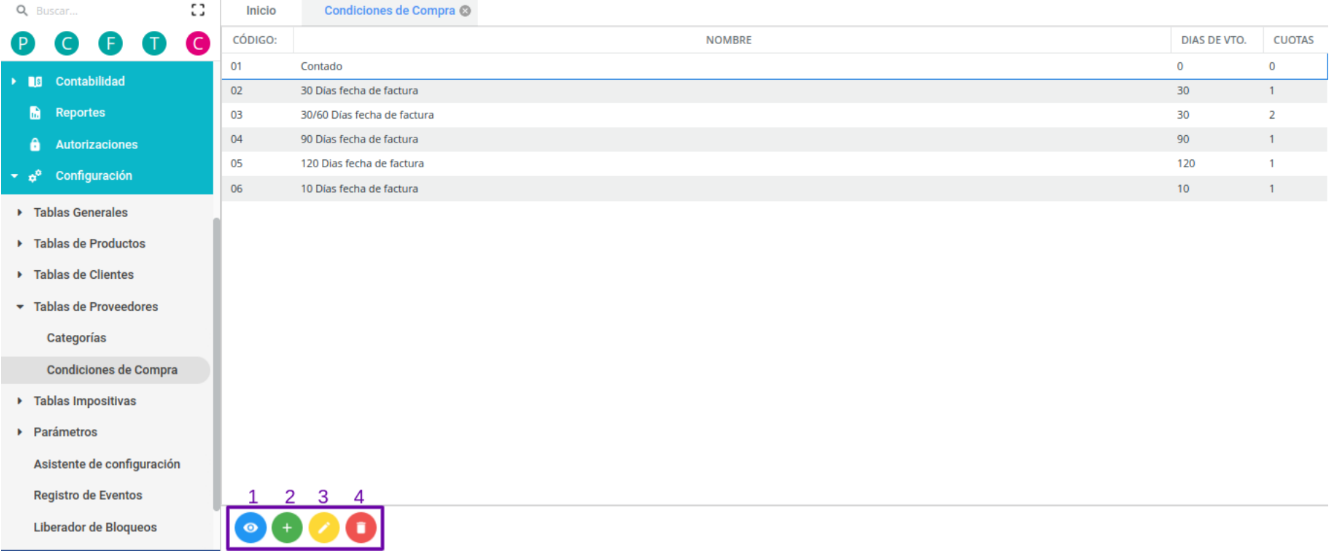Click the days value 90

[x=1183, y=139]
